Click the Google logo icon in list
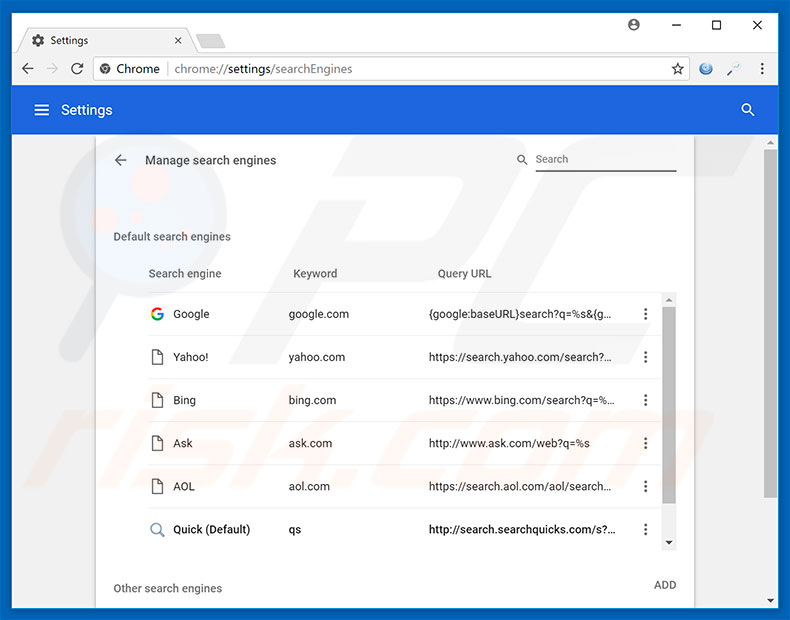Image resolution: width=790 pixels, height=620 pixels. click(157, 314)
